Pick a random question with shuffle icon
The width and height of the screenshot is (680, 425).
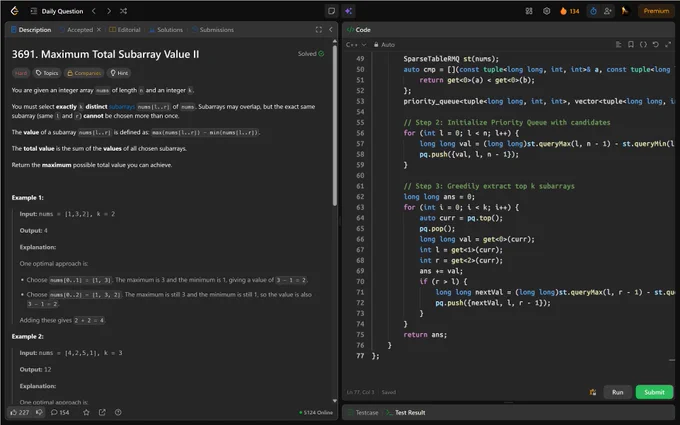[x=124, y=11]
